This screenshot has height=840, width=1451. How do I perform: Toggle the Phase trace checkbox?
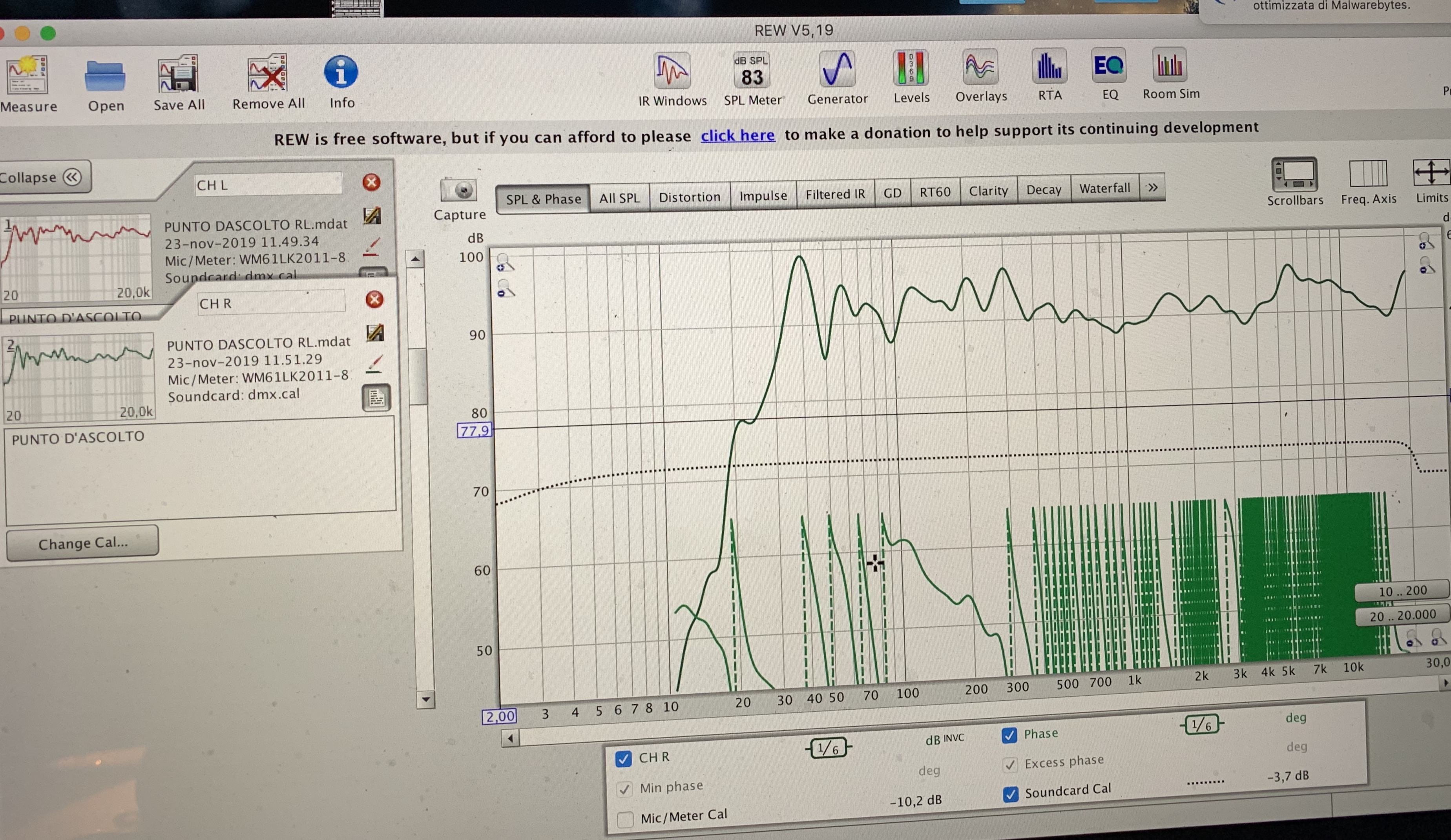coord(1009,735)
